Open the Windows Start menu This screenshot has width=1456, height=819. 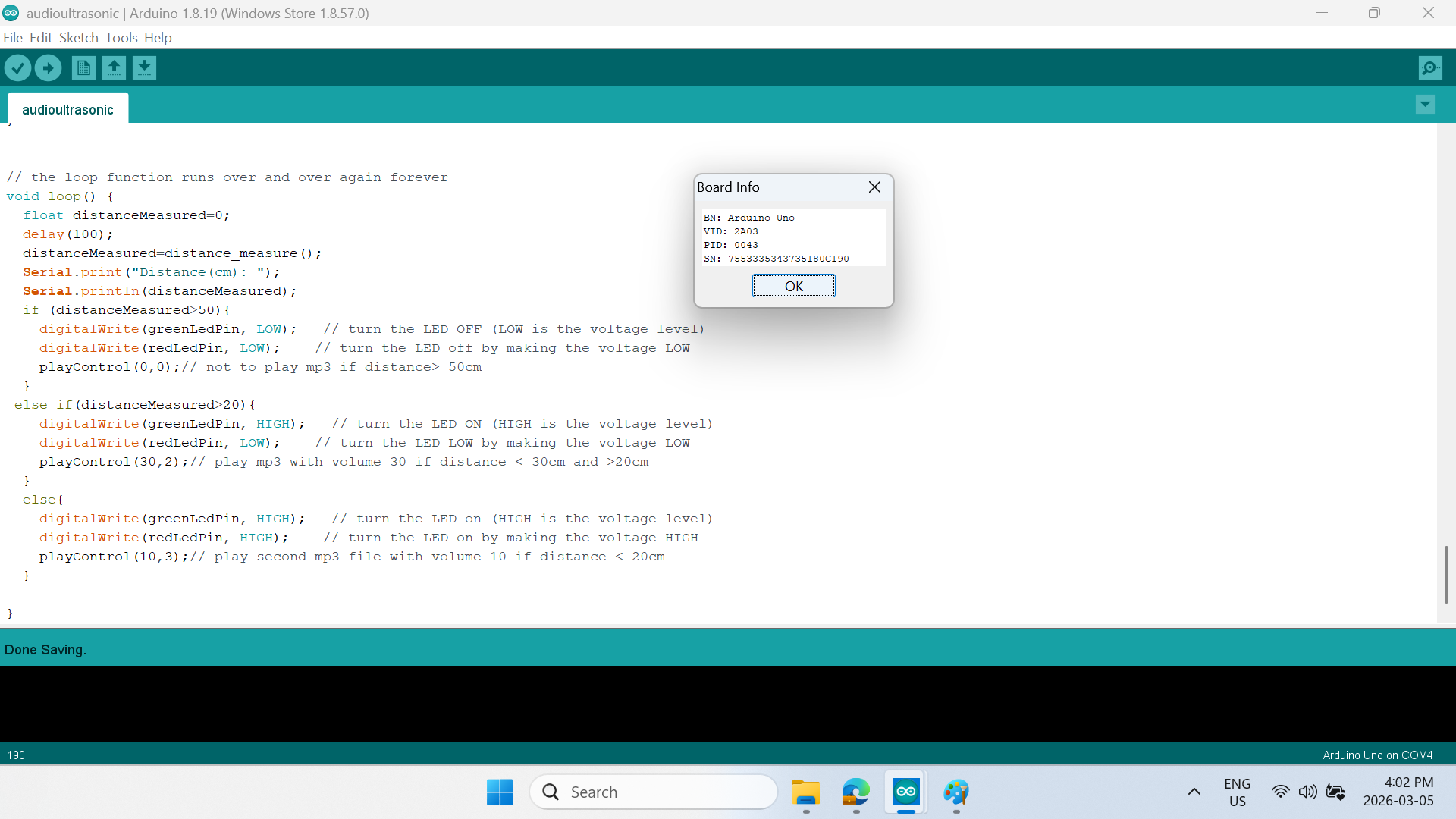point(500,792)
